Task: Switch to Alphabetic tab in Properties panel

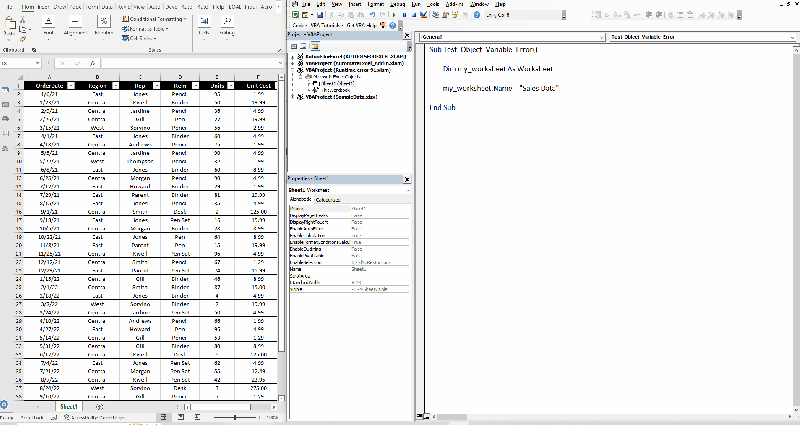Action: point(301,199)
